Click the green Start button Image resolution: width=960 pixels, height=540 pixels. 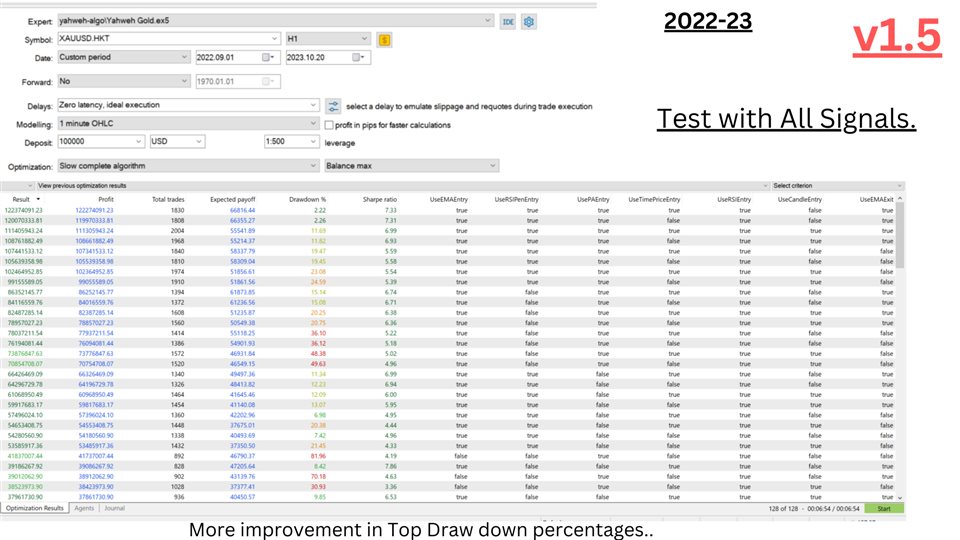pos(884,509)
